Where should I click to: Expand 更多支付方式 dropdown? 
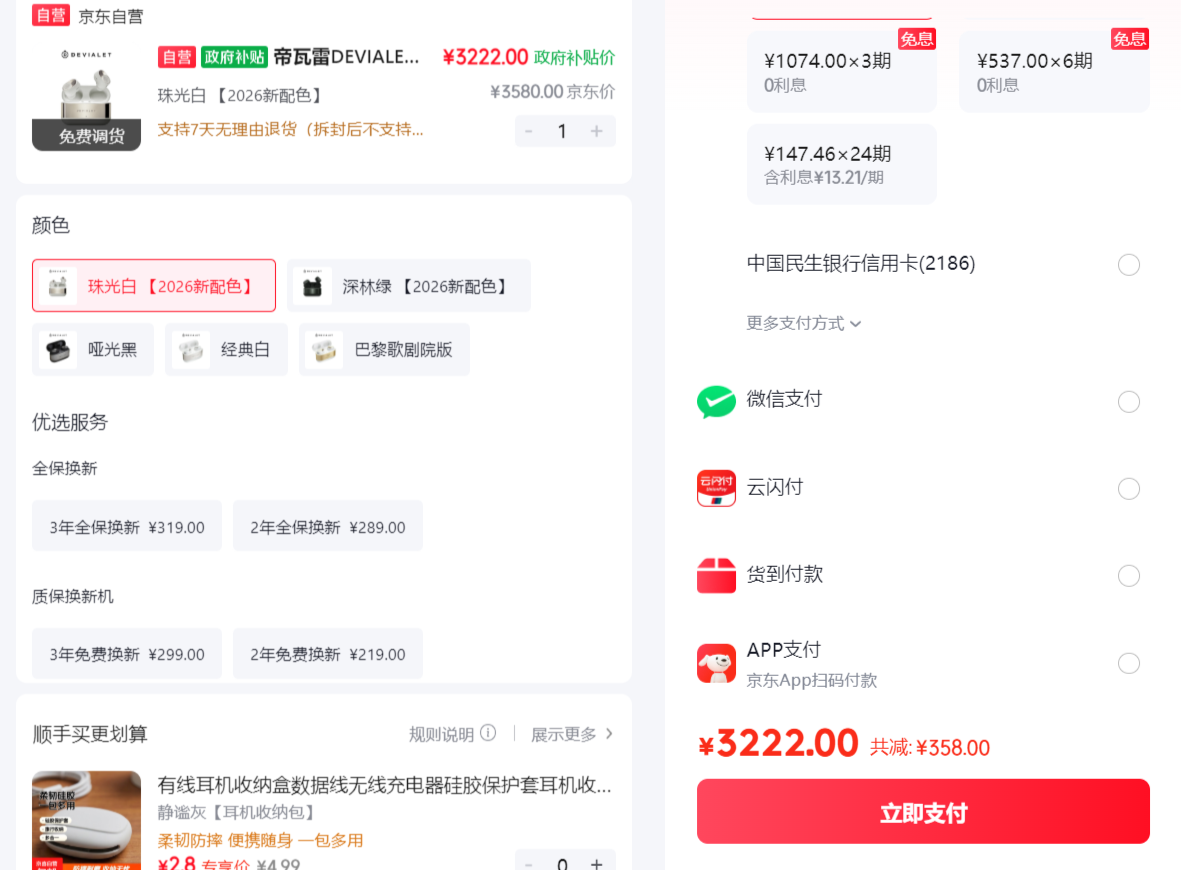click(803, 323)
